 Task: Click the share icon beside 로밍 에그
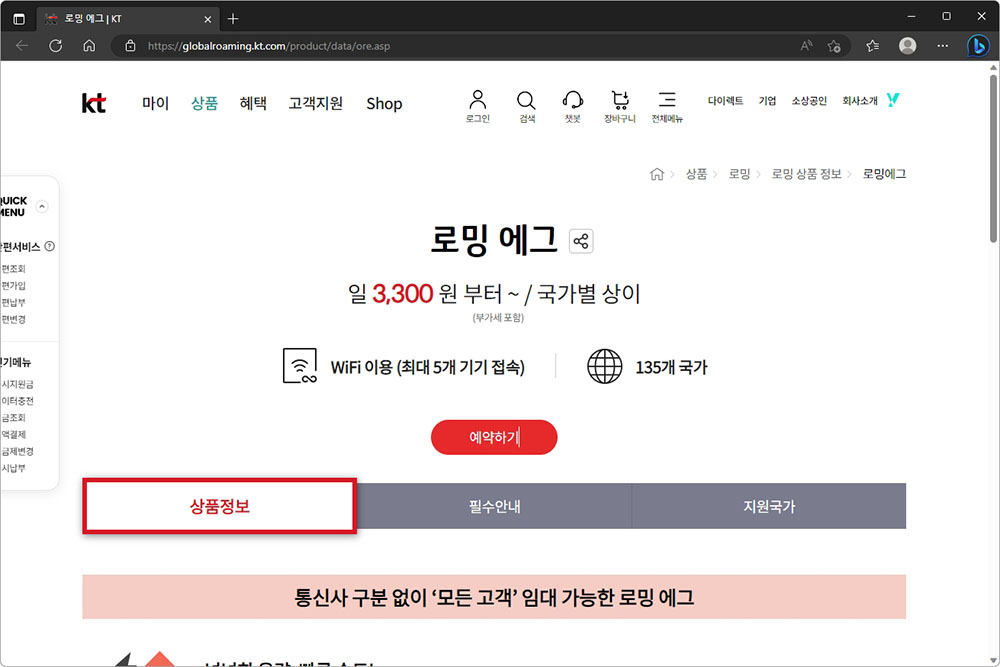(x=581, y=241)
